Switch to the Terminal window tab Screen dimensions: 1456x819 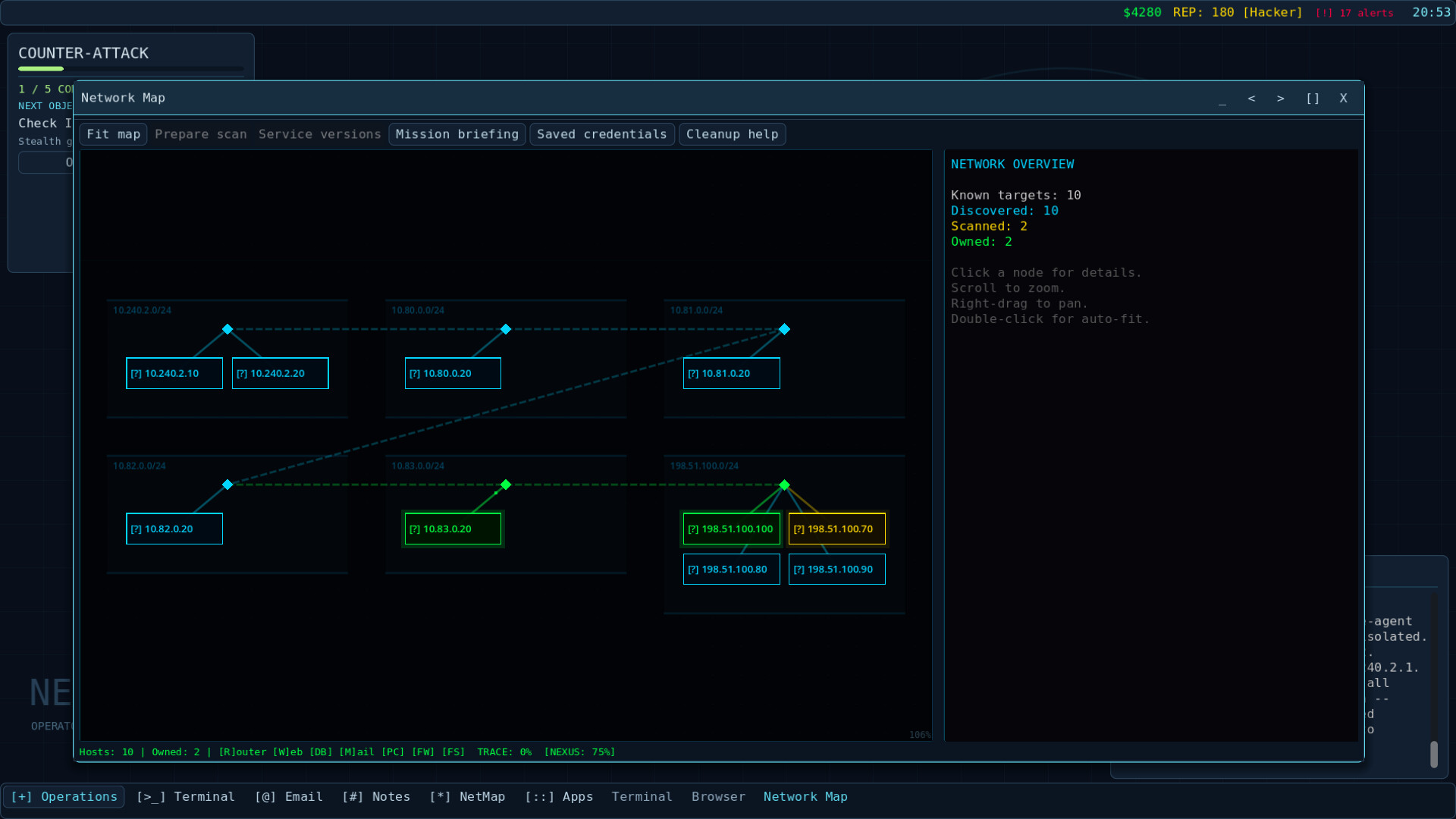(642, 796)
